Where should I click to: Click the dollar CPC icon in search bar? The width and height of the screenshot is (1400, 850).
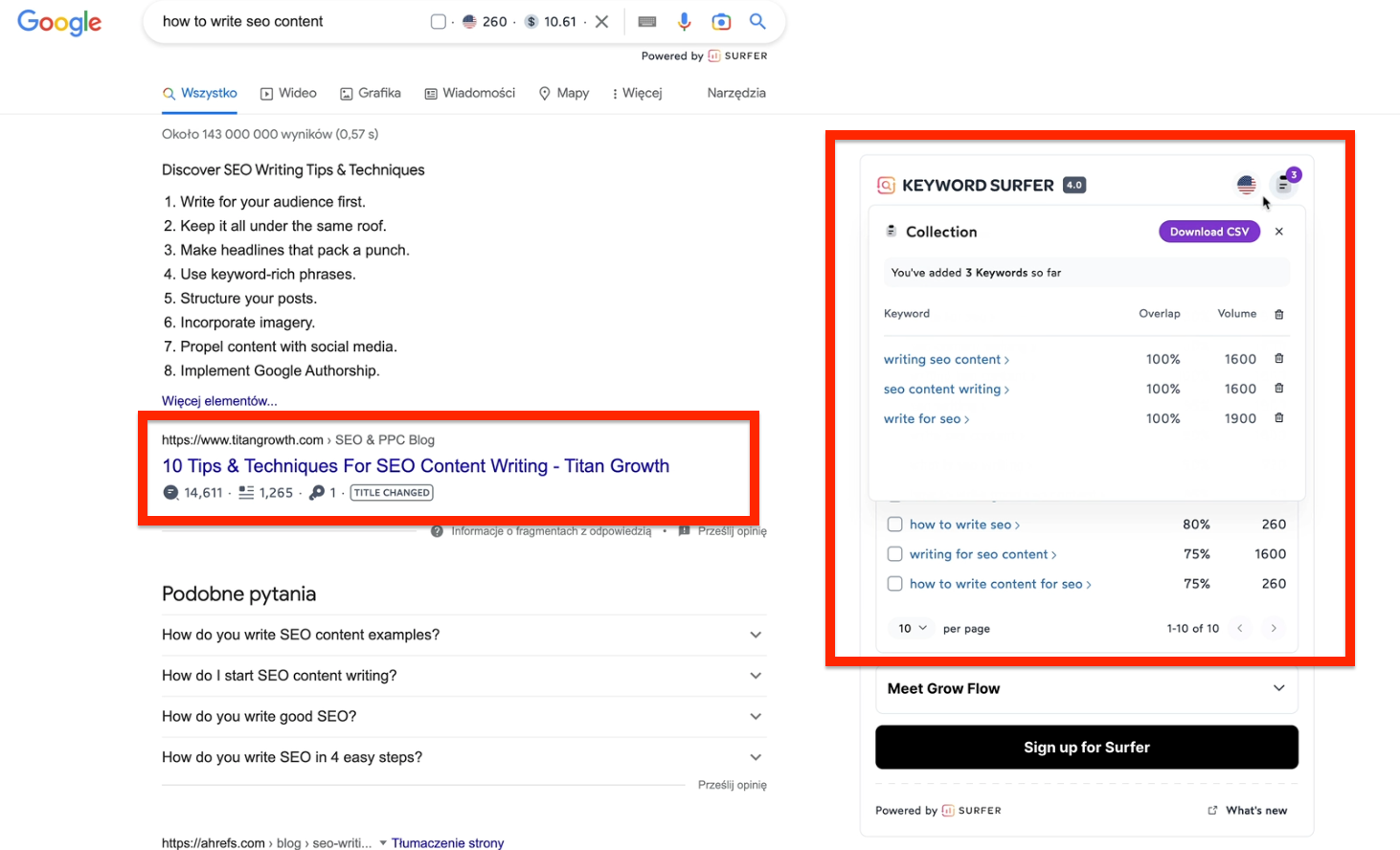click(x=531, y=21)
